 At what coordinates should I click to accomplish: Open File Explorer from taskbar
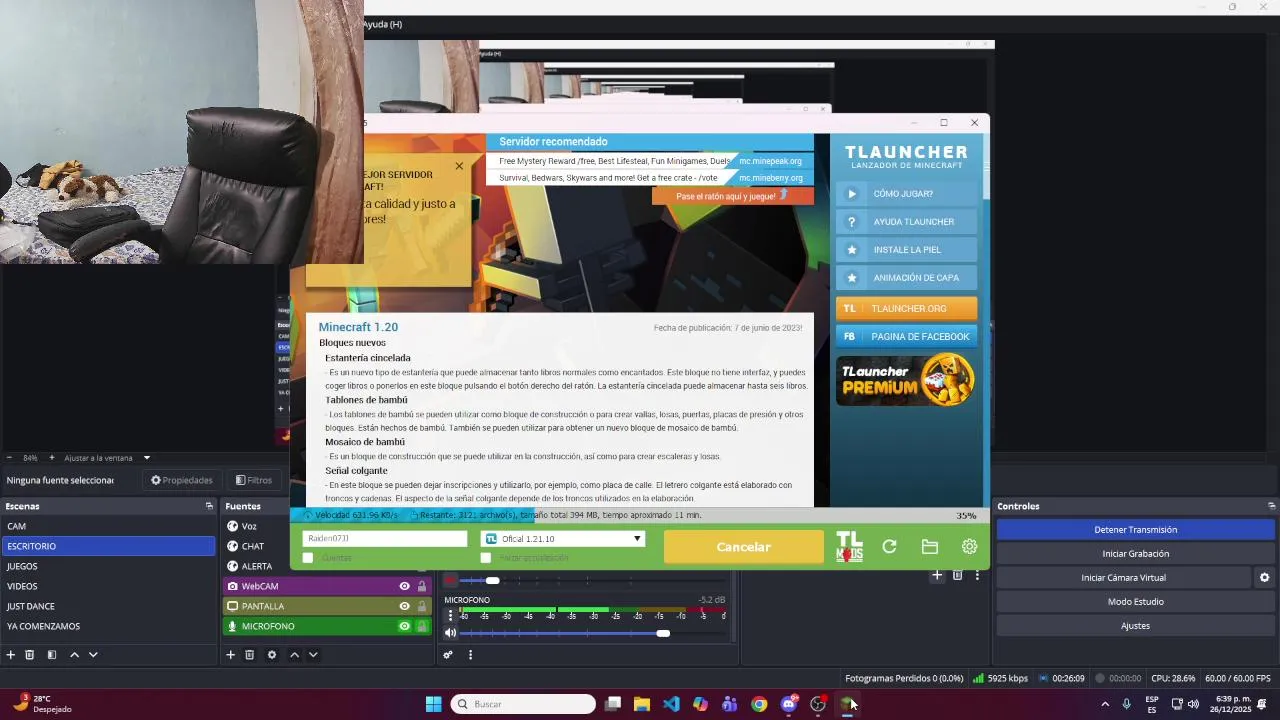coord(642,704)
